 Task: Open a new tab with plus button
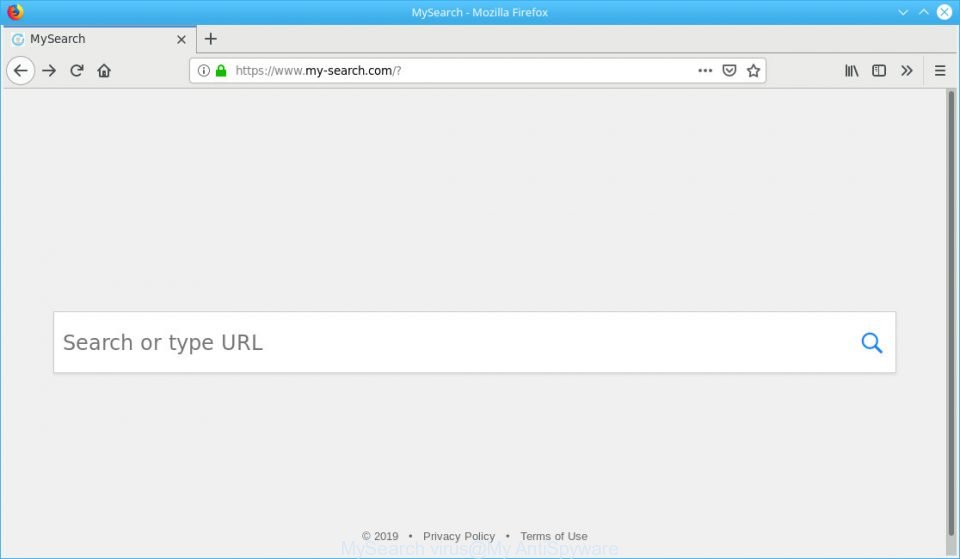(211, 39)
